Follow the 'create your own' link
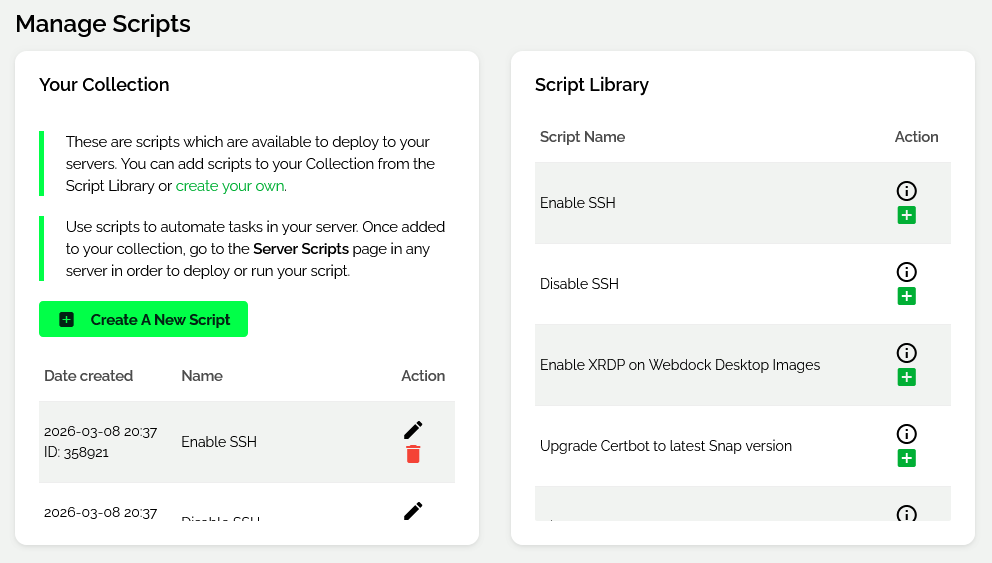 coord(230,186)
